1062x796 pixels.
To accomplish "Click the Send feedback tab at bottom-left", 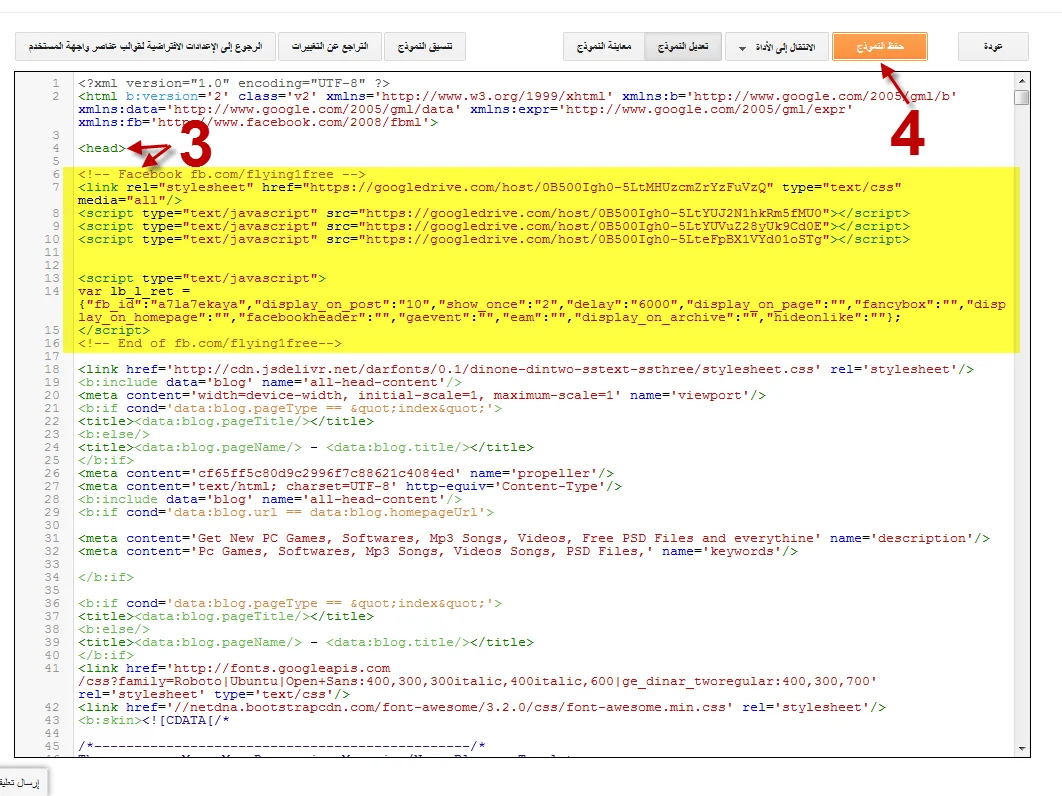I will [22, 783].
